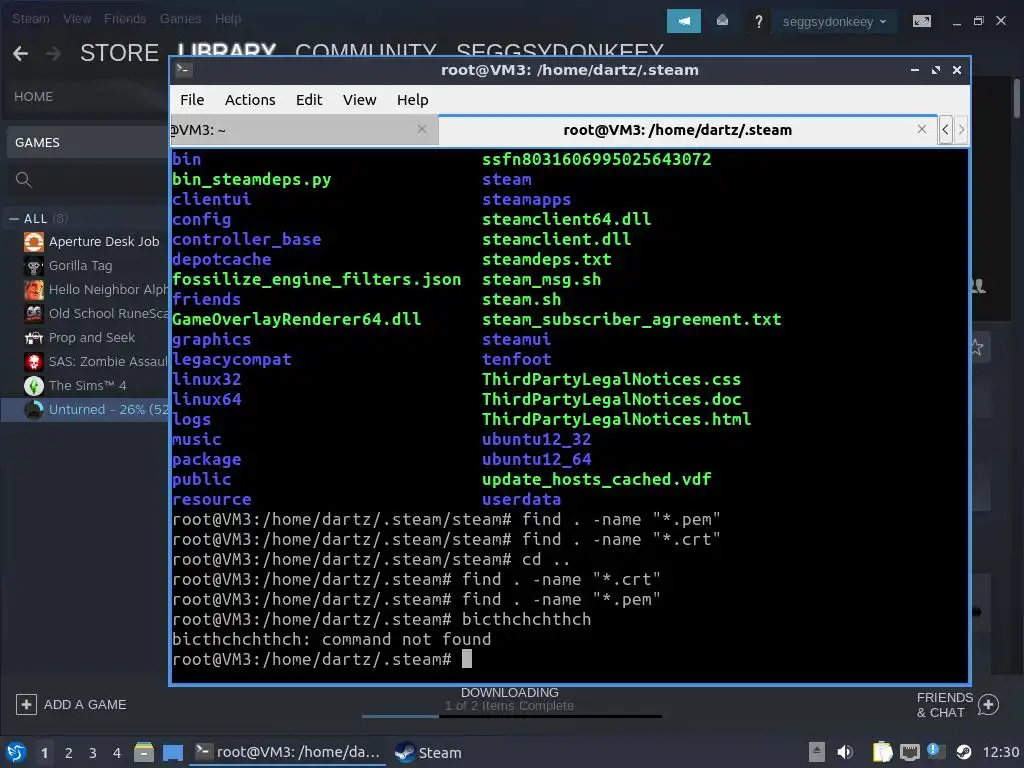Select Unturned downloading entry in library

tap(85, 409)
